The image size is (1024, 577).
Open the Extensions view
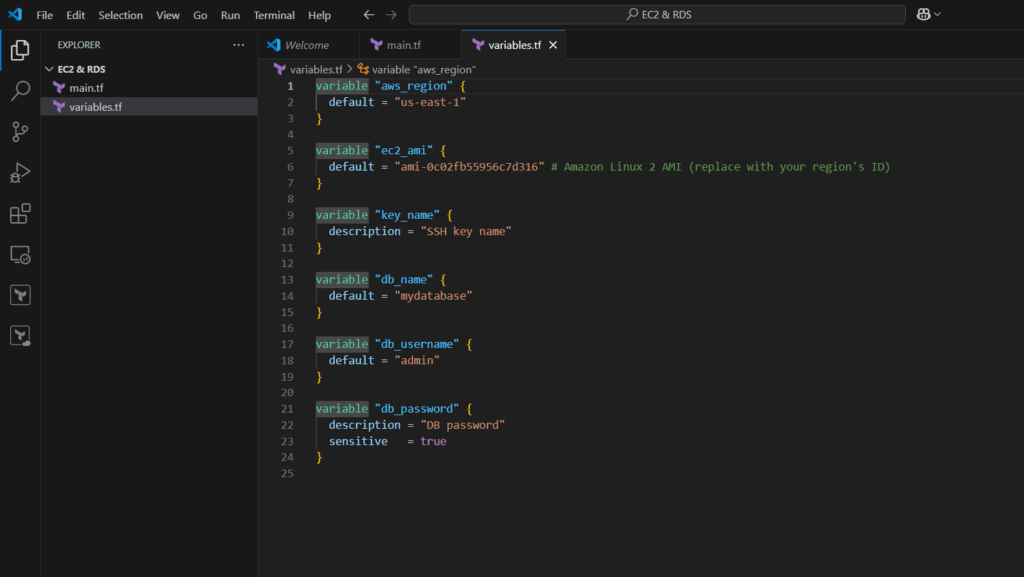point(20,213)
